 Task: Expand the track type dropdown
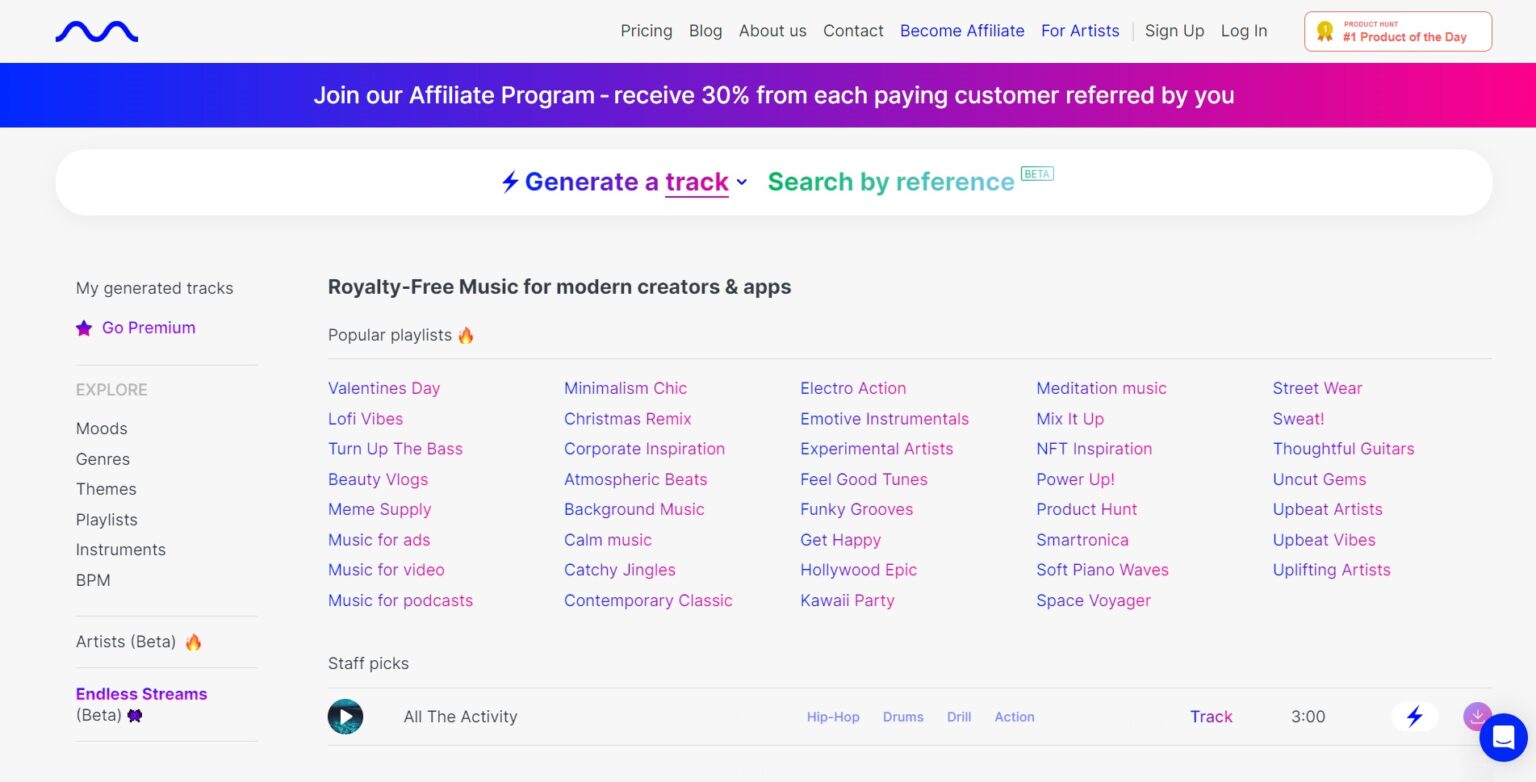tap(741, 184)
